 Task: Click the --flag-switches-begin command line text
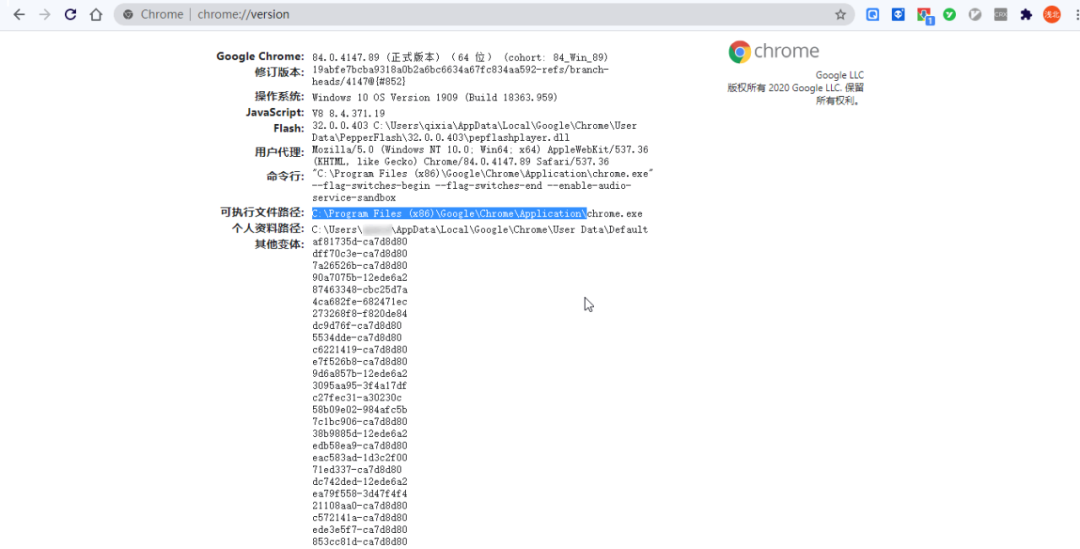coord(371,186)
